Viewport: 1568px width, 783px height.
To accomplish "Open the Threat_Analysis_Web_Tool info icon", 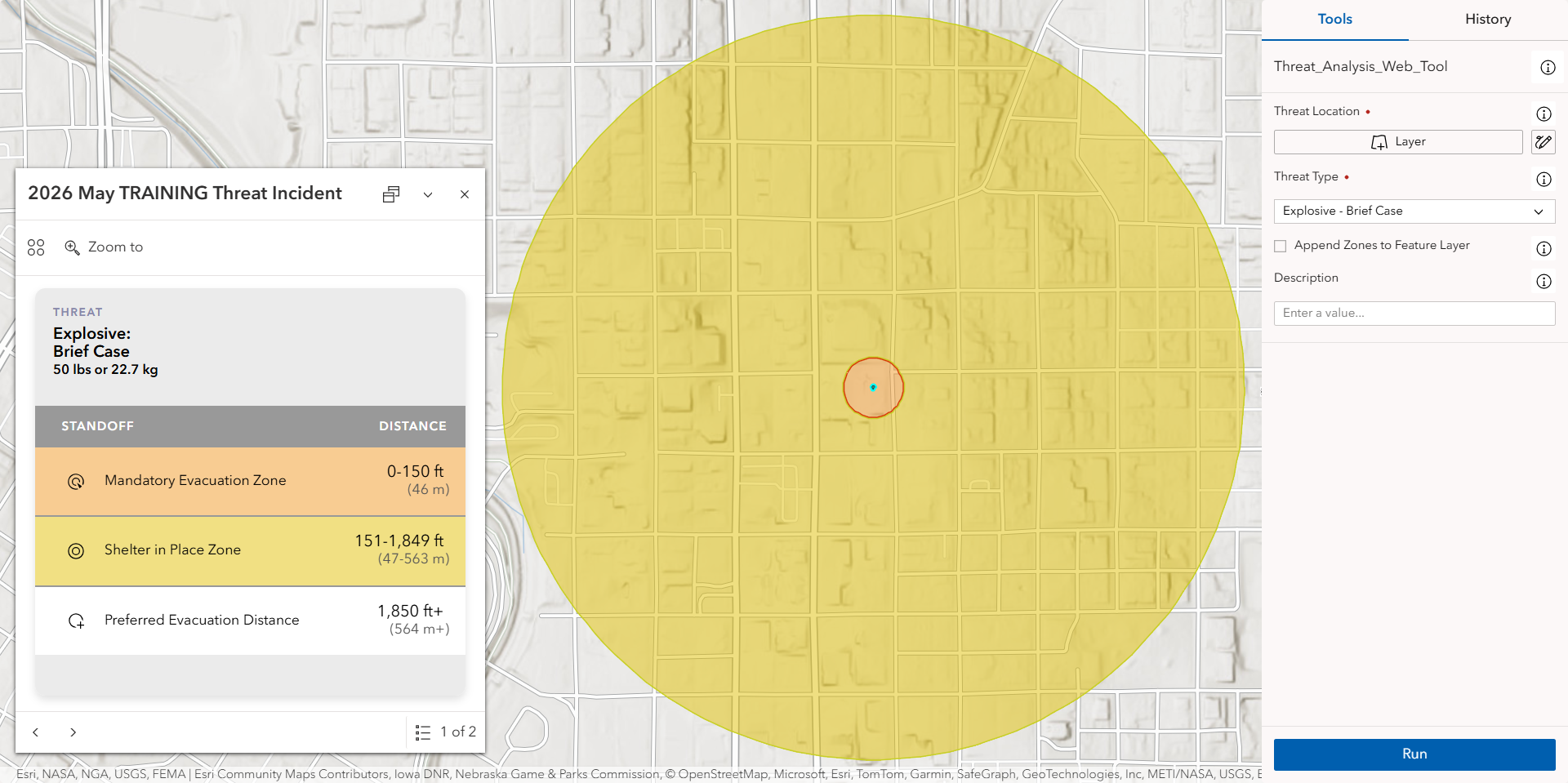I will point(1548,68).
